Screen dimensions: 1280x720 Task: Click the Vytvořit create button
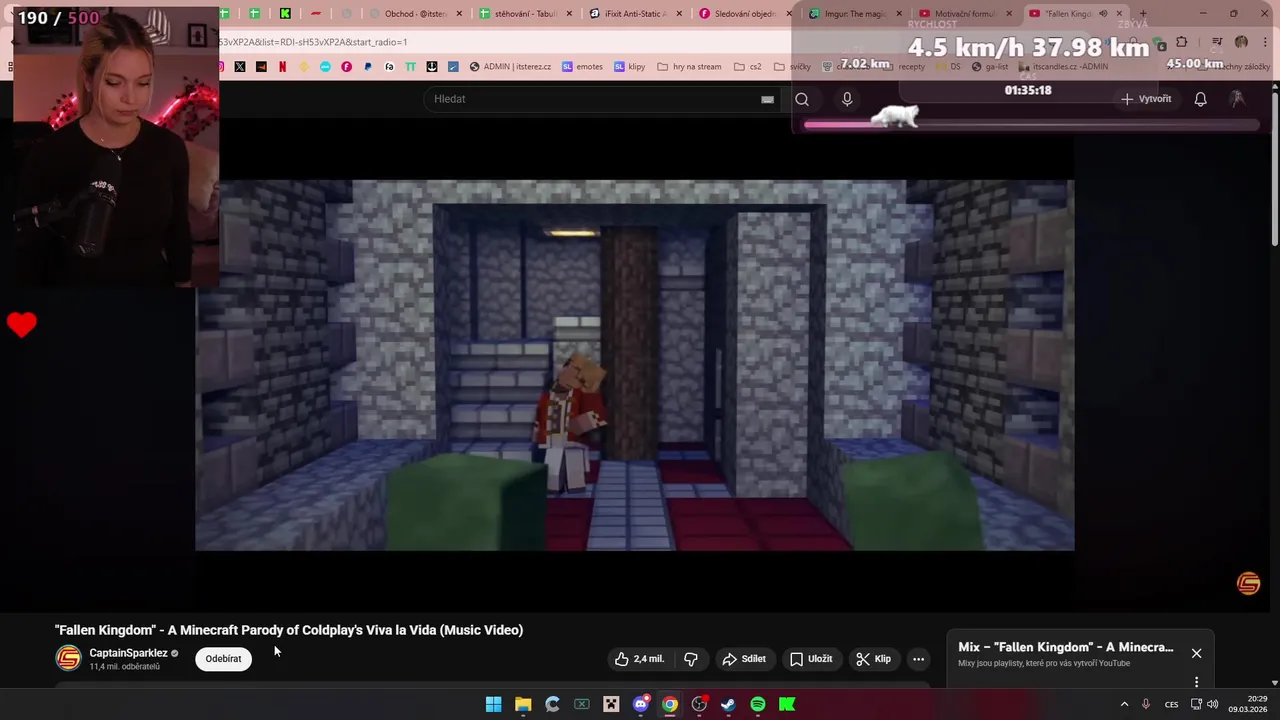(x=1146, y=99)
